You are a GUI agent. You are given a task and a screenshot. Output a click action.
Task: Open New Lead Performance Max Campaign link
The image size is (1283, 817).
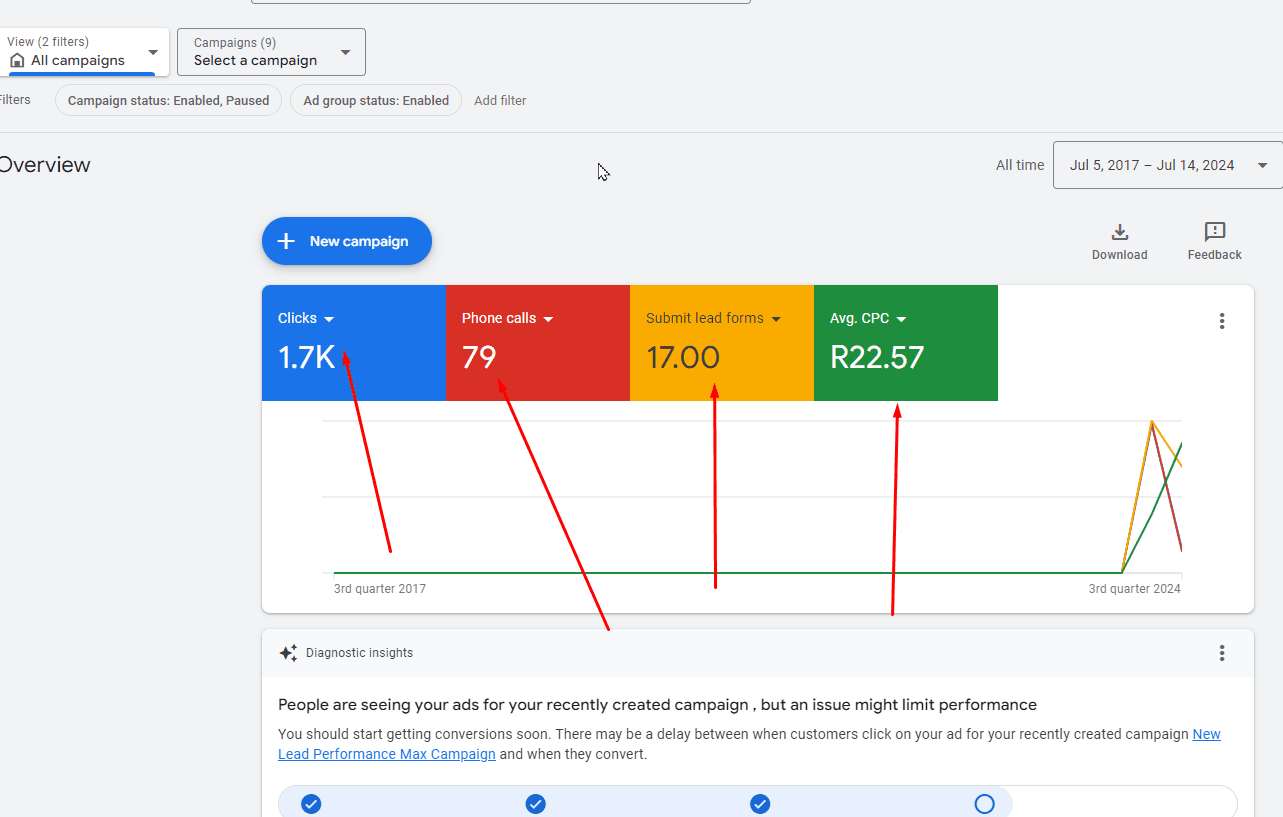387,754
